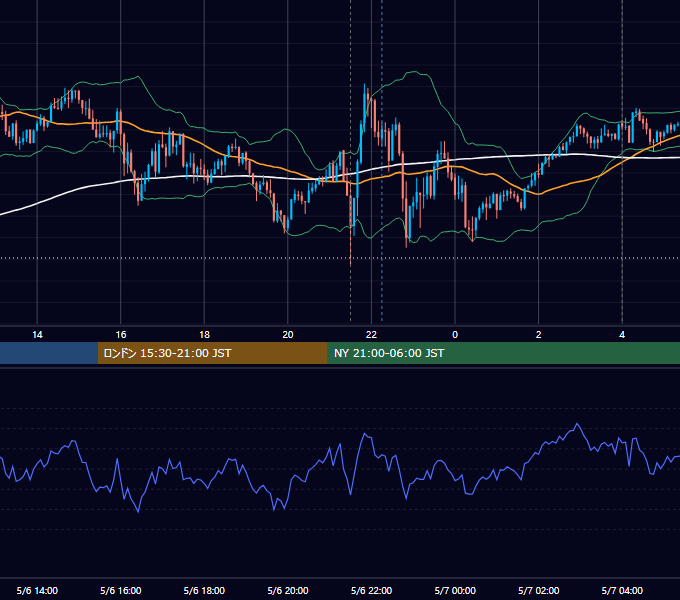Click hour label 4 on price chart axis
Image resolution: width=680 pixels, height=600 pixels.
click(622, 335)
